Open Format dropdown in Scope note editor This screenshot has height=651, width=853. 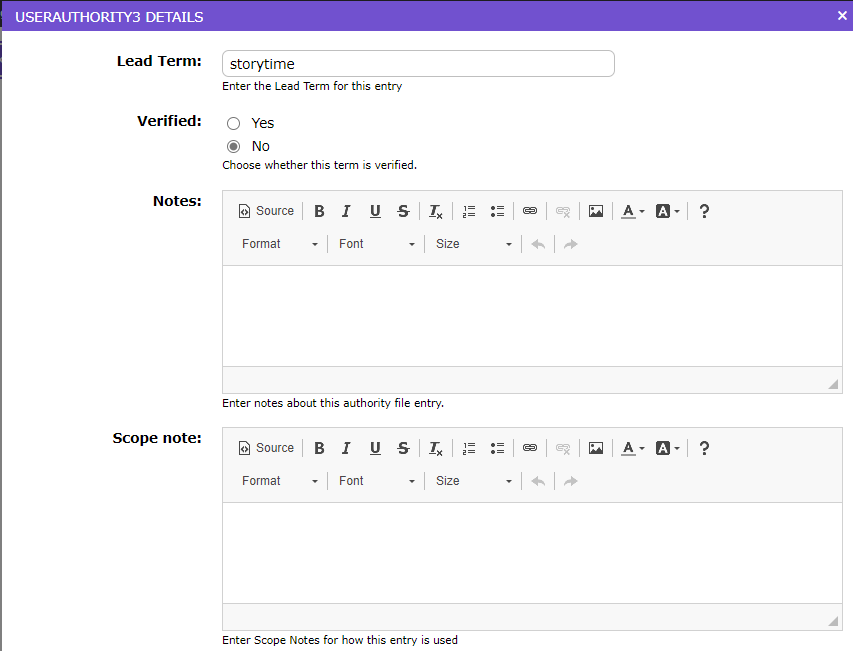coord(280,481)
